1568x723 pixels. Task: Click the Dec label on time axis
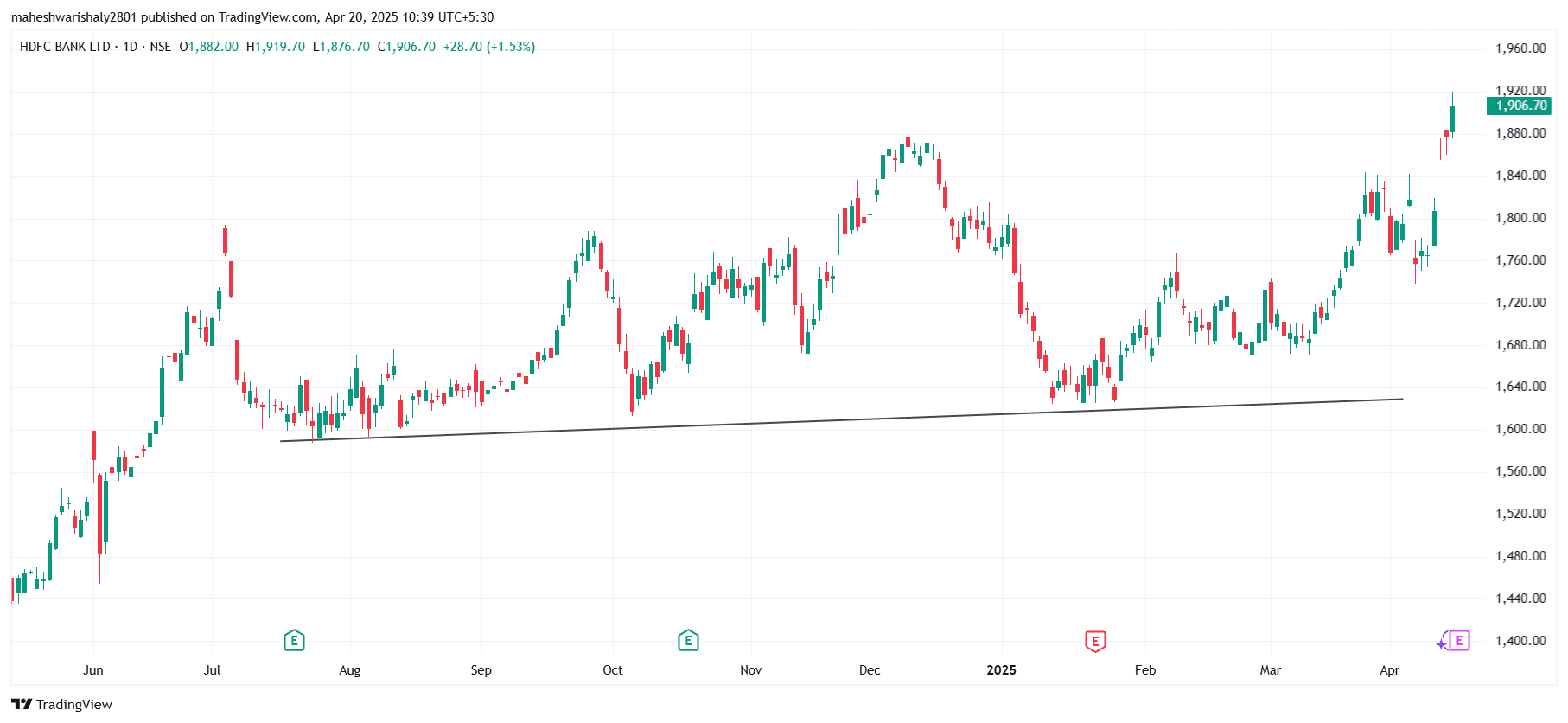tap(870, 670)
